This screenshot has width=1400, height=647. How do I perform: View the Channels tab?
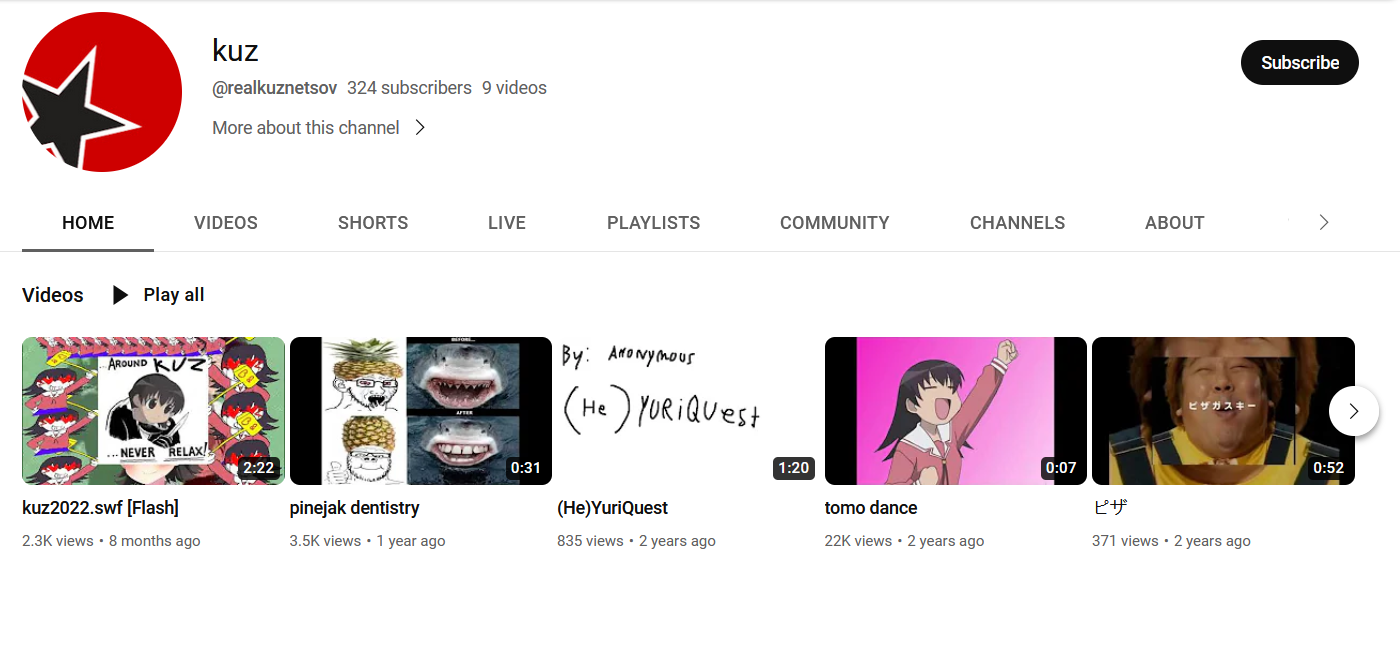pyautogui.click(x=1017, y=223)
